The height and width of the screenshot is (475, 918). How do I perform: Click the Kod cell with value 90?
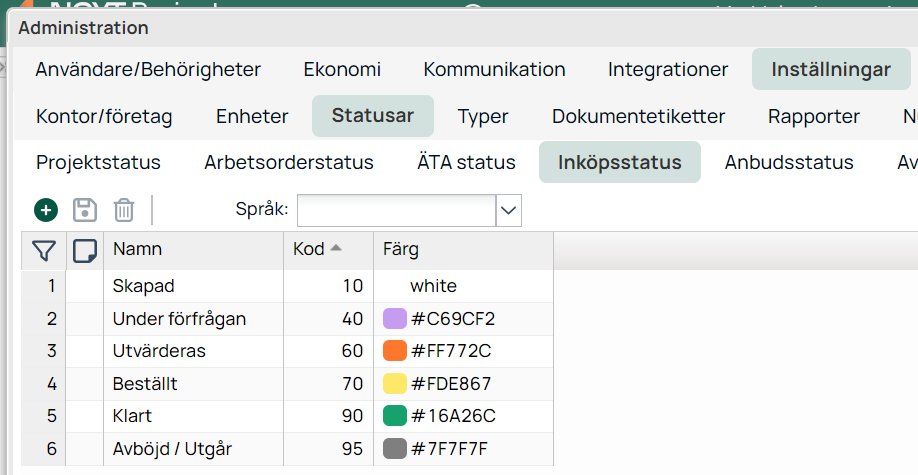click(x=328, y=416)
